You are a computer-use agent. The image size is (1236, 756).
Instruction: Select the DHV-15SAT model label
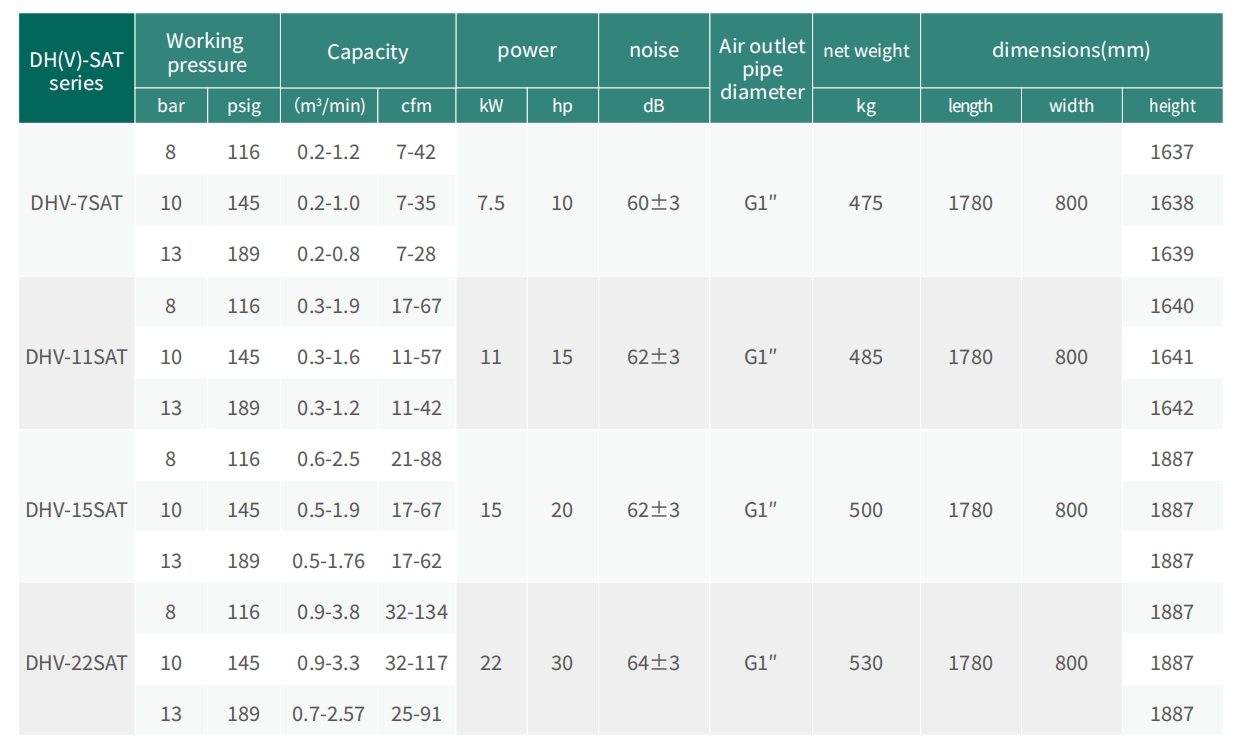coord(76,510)
